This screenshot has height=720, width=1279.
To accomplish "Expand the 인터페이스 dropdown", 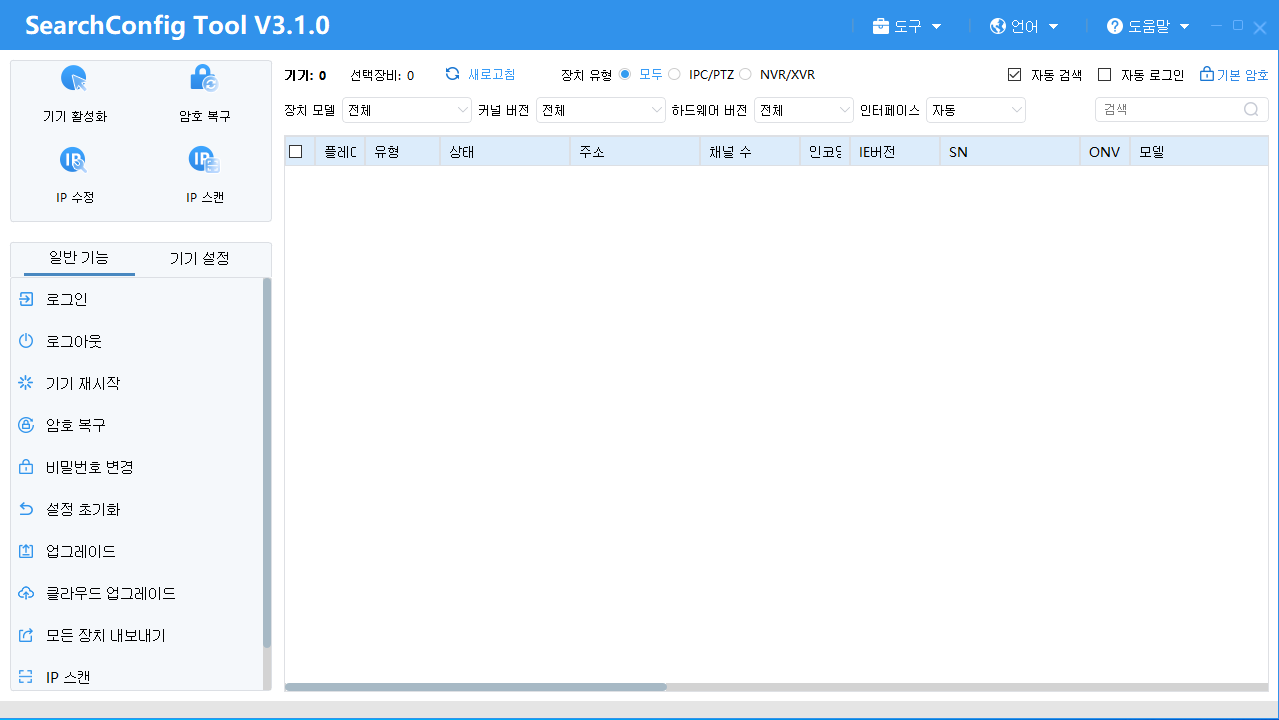I will 976,110.
